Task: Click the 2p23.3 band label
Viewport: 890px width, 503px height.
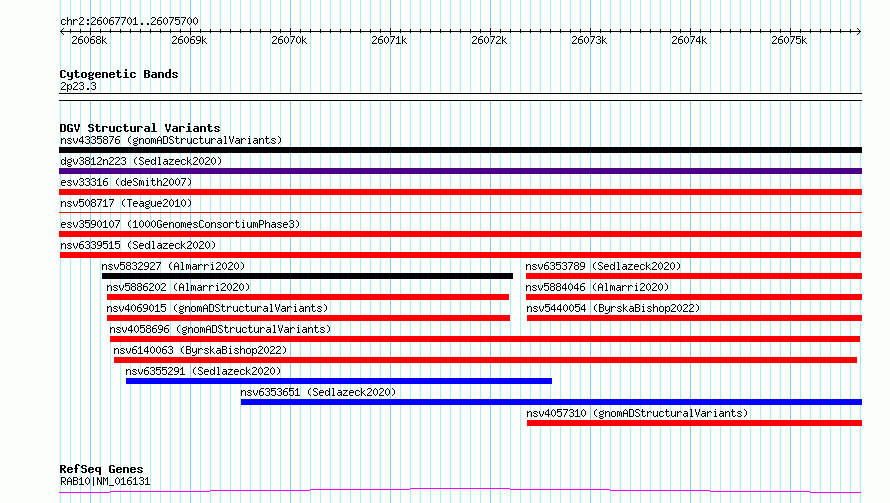Action: [x=78, y=86]
